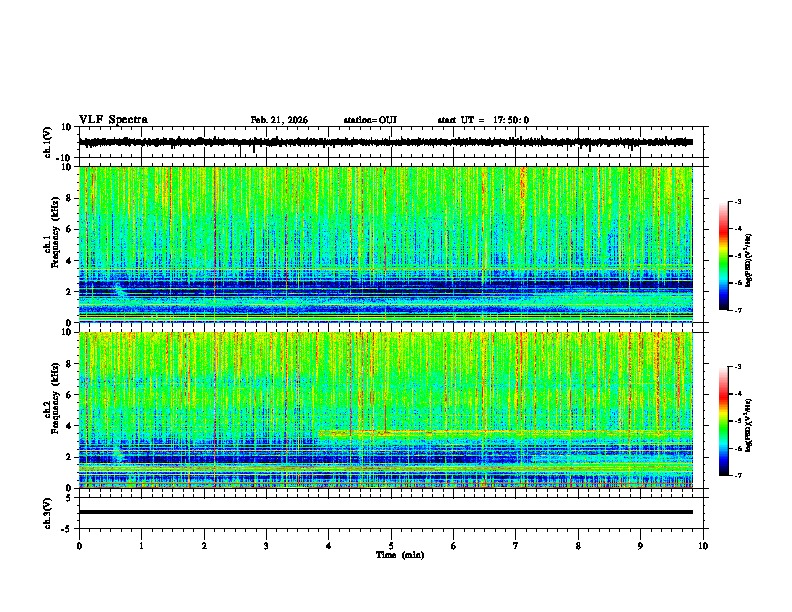
Task: Click the time axis tick label '9'
Action: [x=640, y=546]
